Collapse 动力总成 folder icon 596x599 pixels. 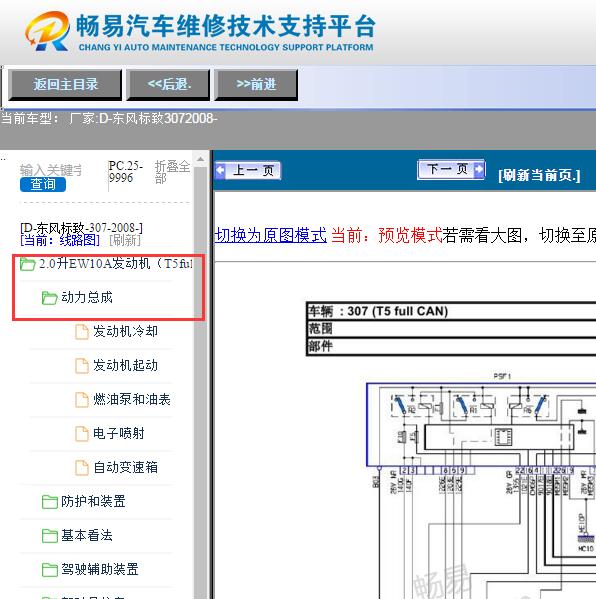pyautogui.click(x=50, y=298)
